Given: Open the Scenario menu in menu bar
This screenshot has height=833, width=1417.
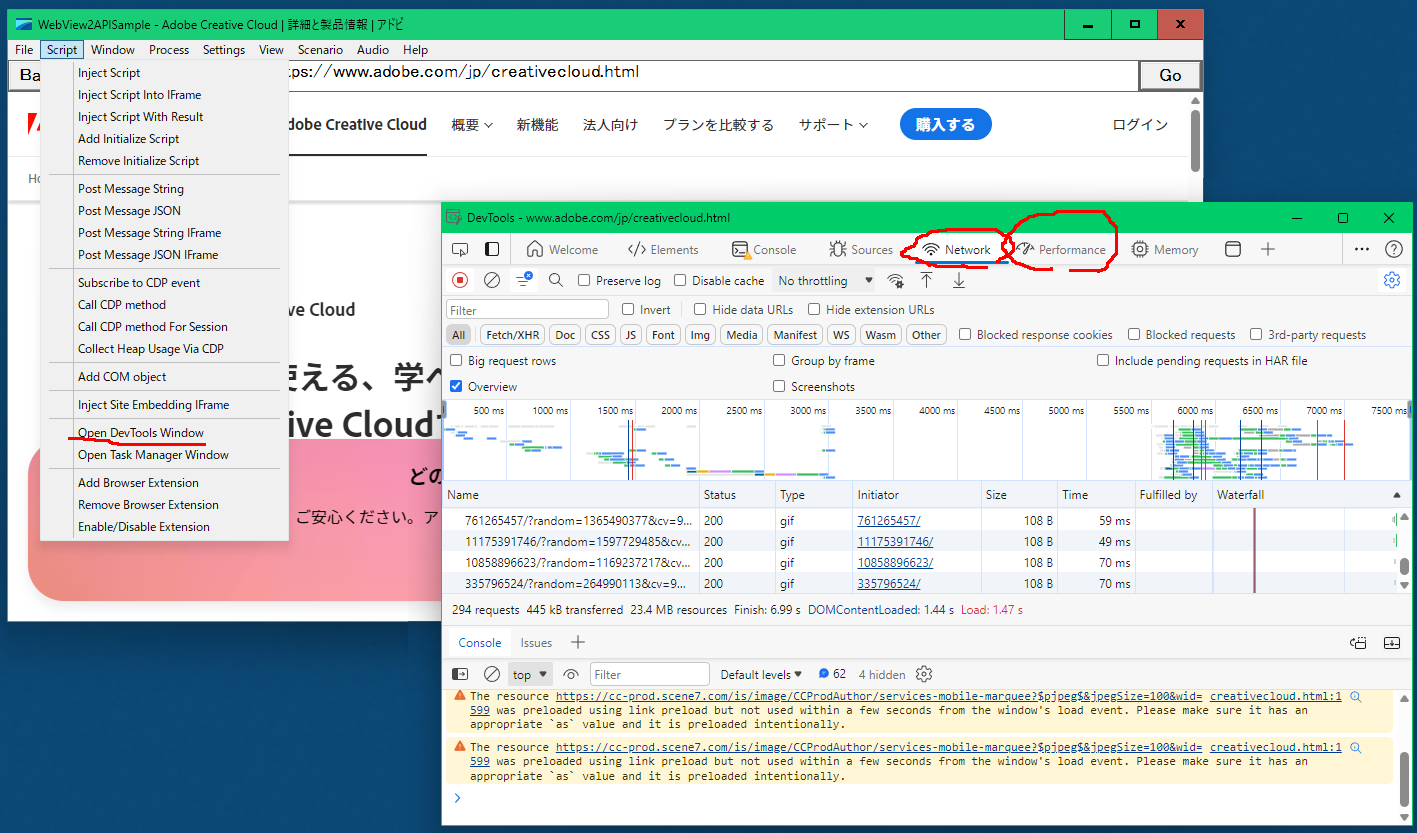Looking at the screenshot, I should tap(320, 50).
